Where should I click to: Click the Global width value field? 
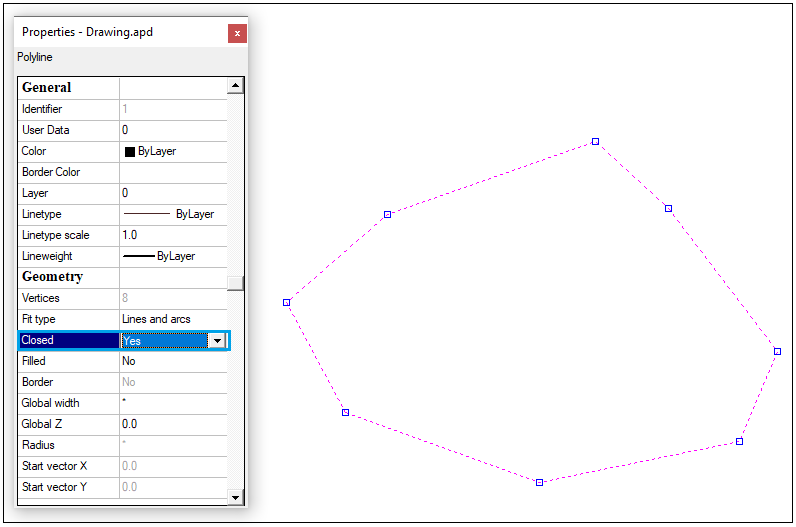(172, 403)
